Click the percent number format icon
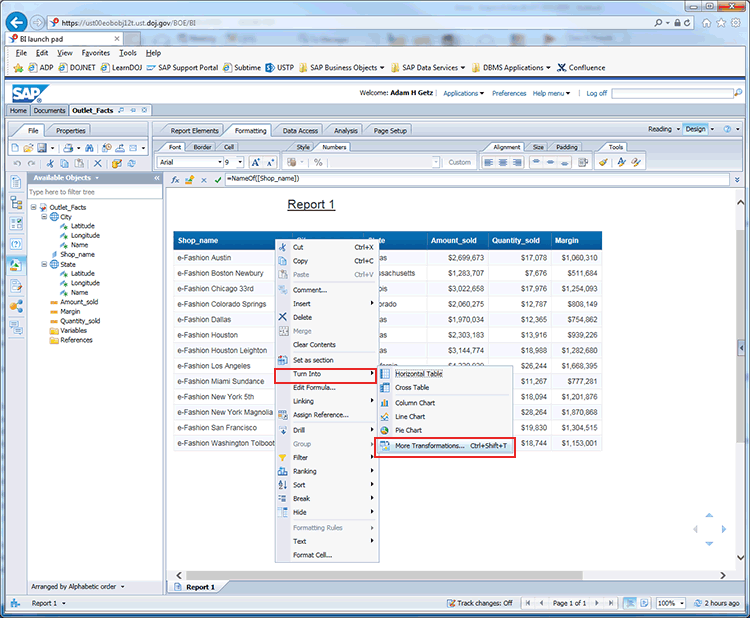This screenshot has width=750, height=618. tap(318, 163)
